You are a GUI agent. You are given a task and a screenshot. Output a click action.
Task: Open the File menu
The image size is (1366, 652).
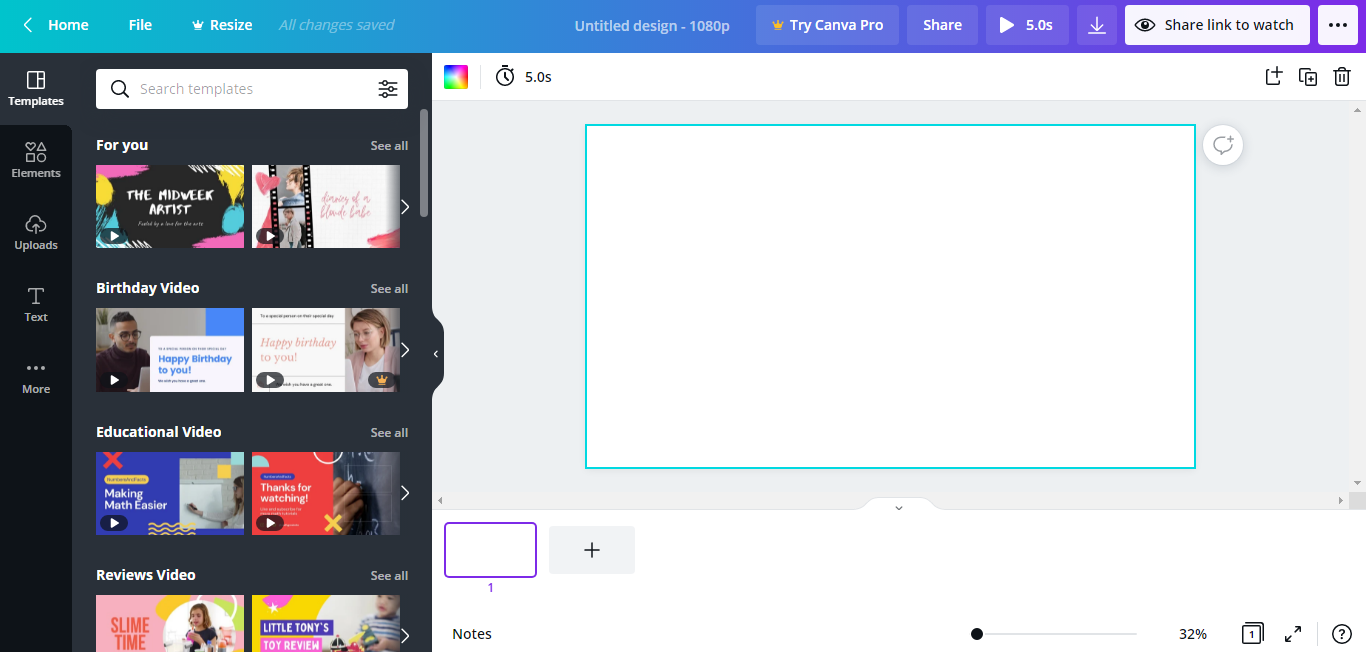point(139,24)
